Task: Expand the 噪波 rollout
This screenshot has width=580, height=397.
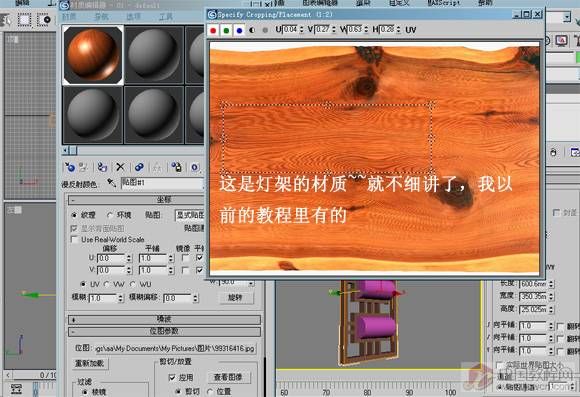Action: (x=165, y=319)
